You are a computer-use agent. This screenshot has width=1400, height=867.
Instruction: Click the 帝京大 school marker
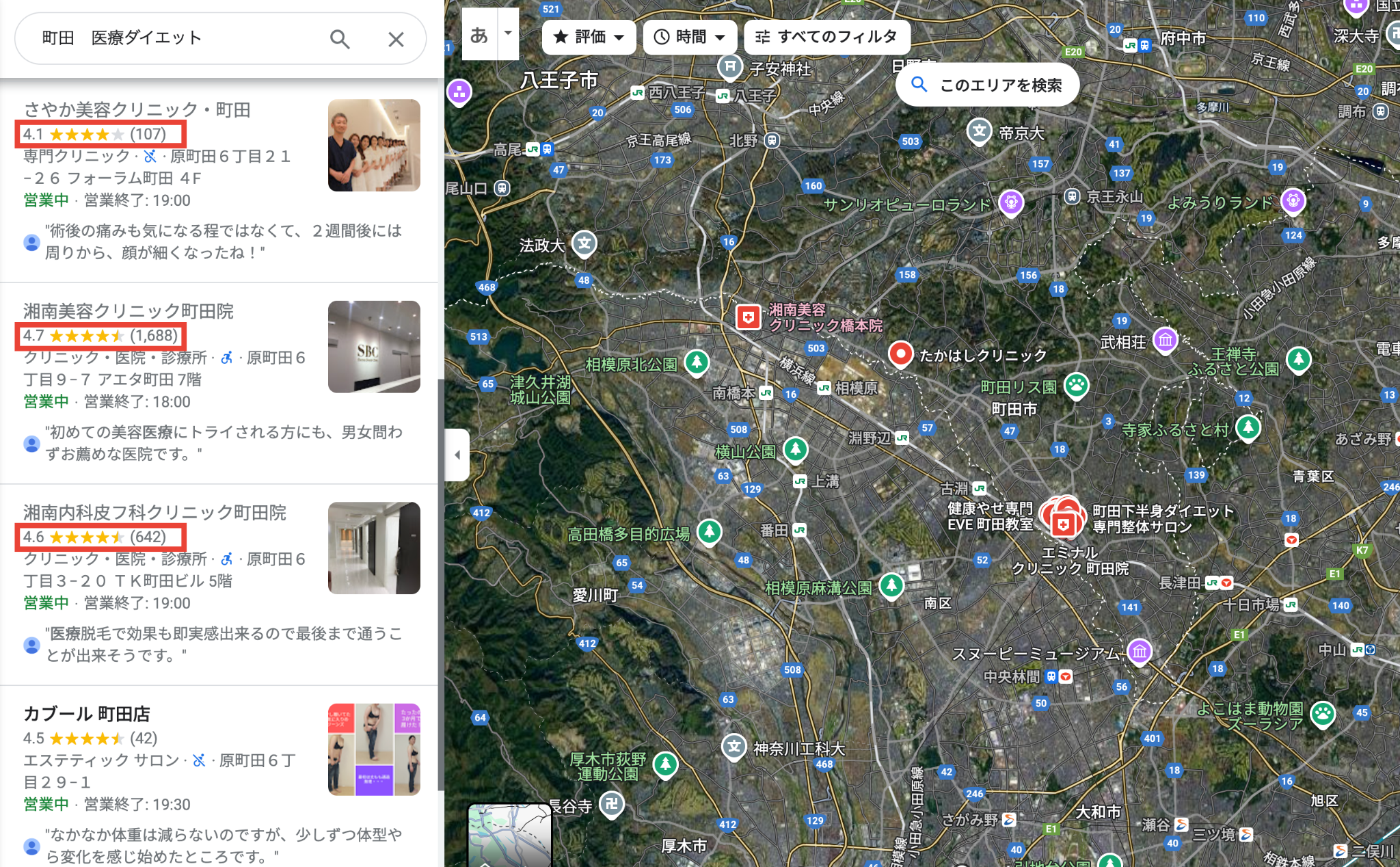pos(980,131)
